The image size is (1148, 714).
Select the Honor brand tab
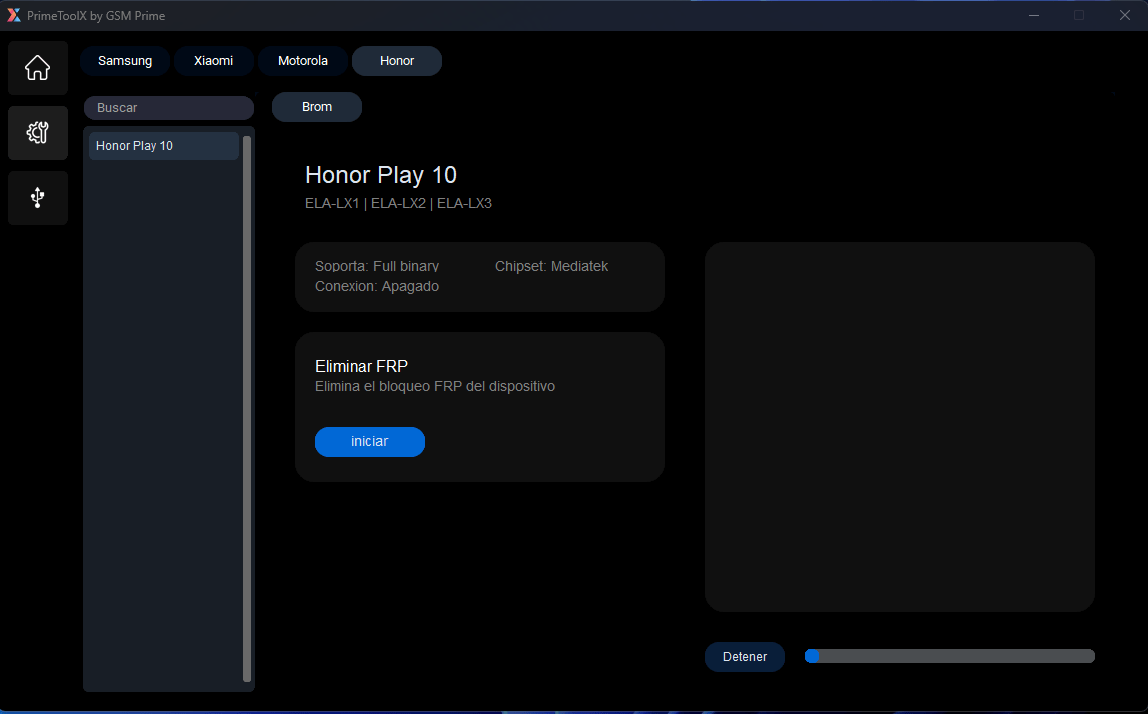pyautogui.click(x=396, y=60)
